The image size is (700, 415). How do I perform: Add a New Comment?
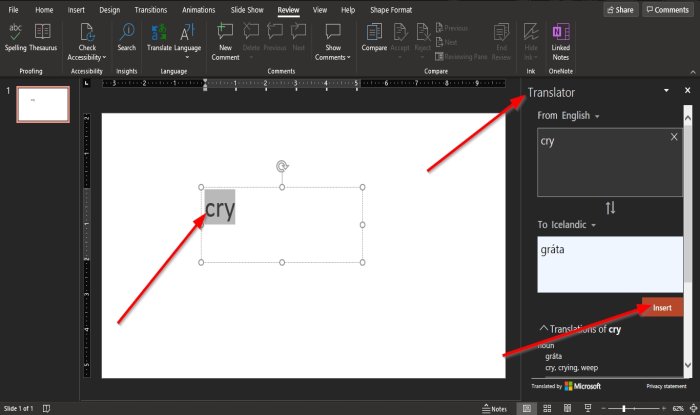tap(225, 42)
